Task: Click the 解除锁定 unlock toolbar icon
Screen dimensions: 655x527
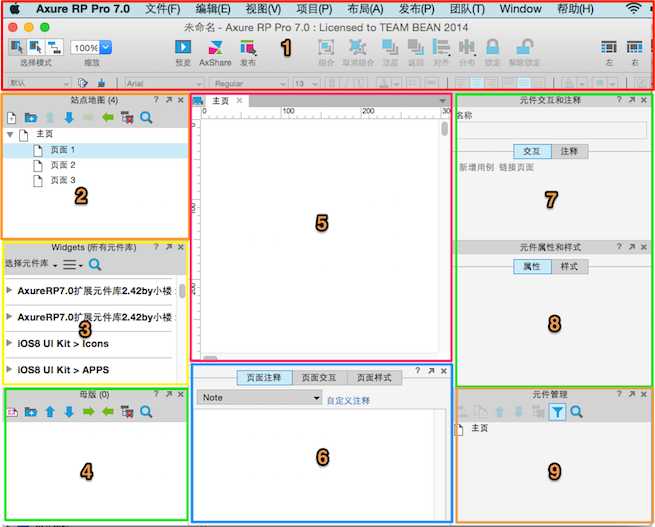Action: pyautogui.click(x=524, y=47)
